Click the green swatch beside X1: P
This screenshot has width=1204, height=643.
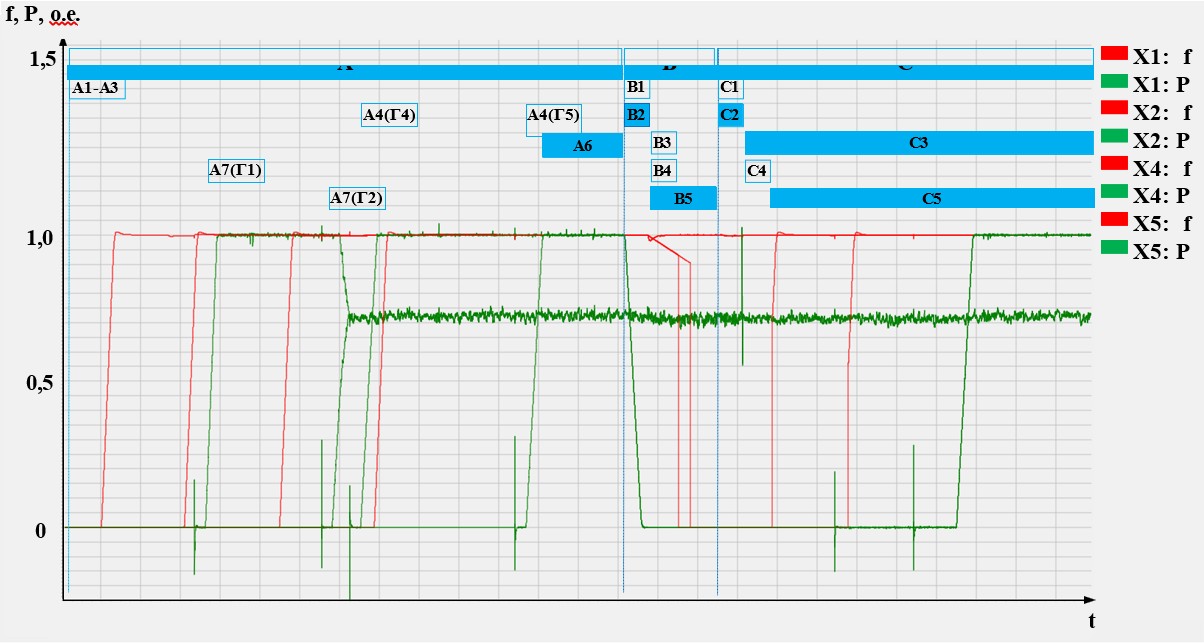tap(1114, 80)
